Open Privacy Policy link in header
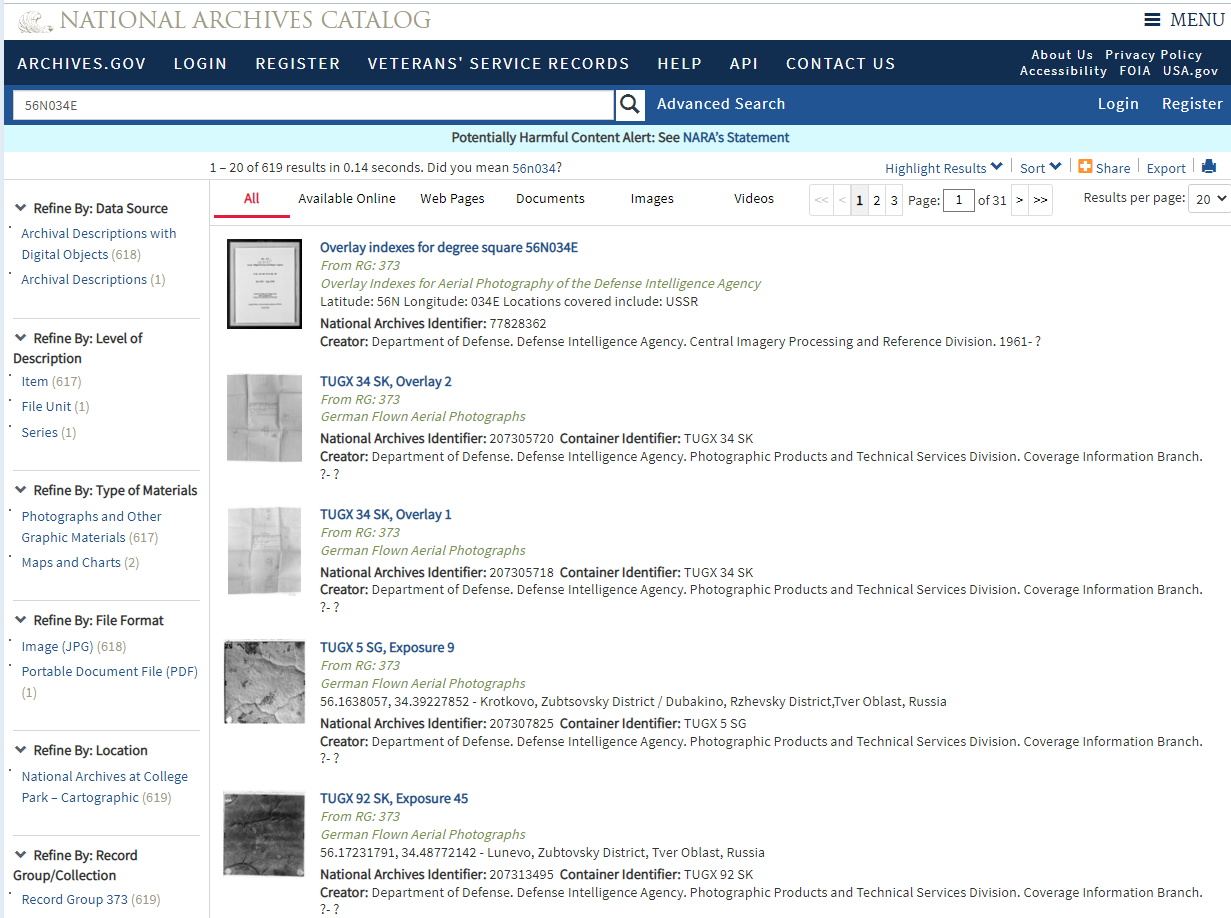Screen dimensions: 1231x918 pos(1153,55)
